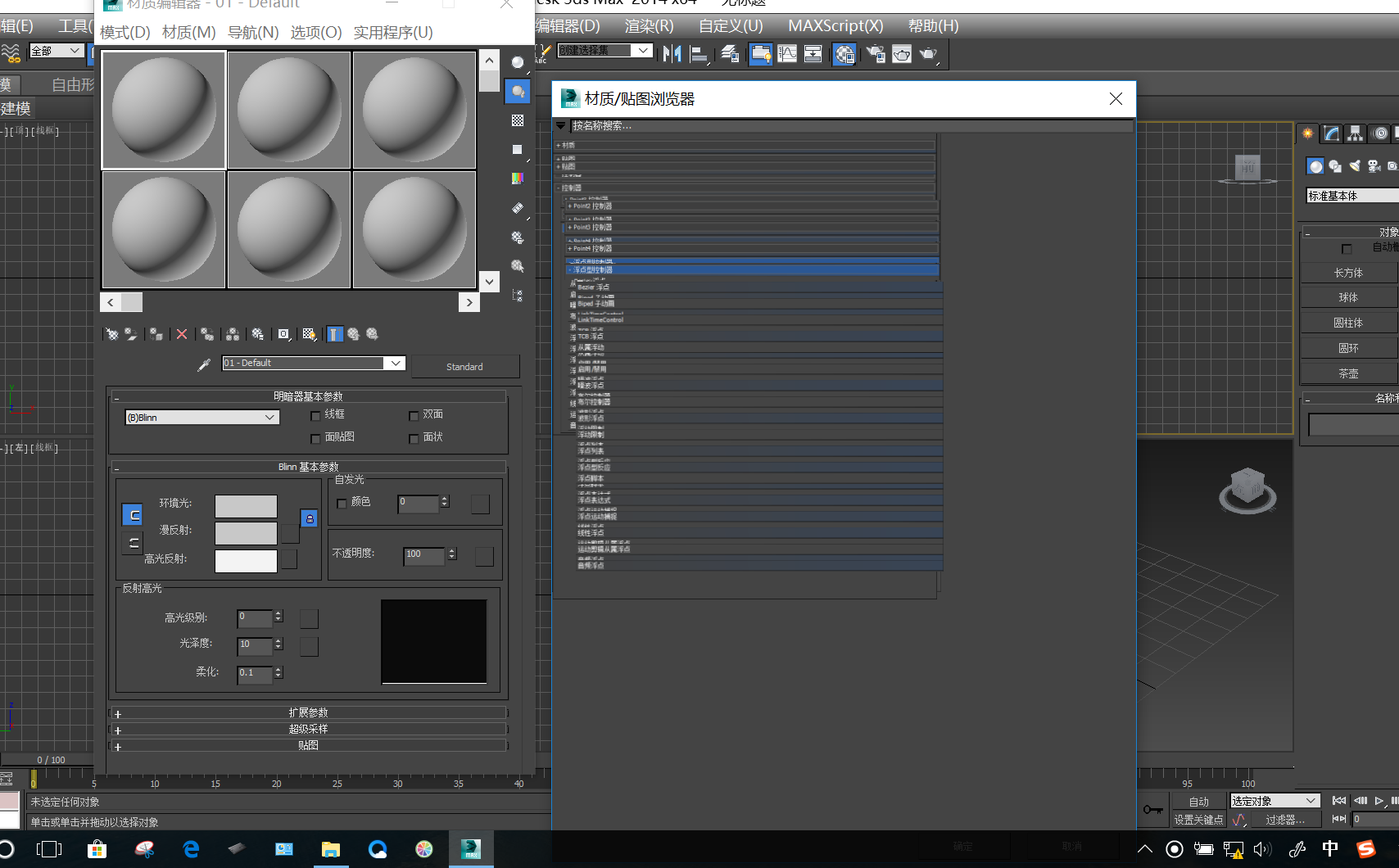Open the 材质(M) menu
The height and width of the screenshot is (868, 1399).
[189, 32]
